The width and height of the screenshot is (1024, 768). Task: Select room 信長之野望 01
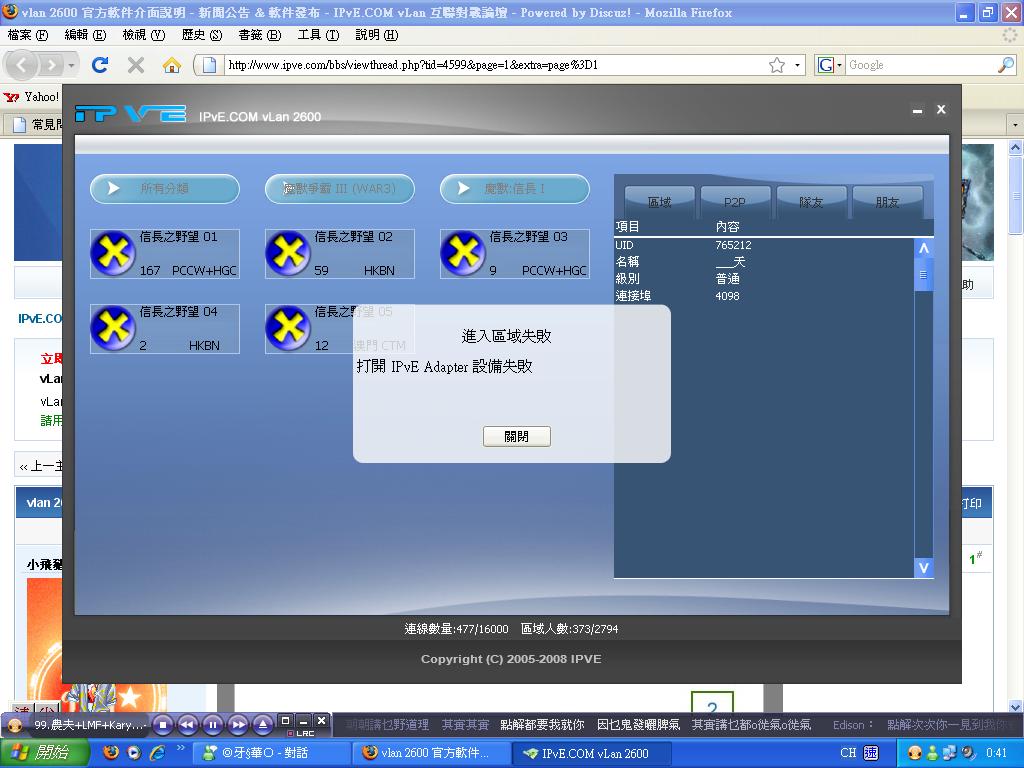(165, 253)
